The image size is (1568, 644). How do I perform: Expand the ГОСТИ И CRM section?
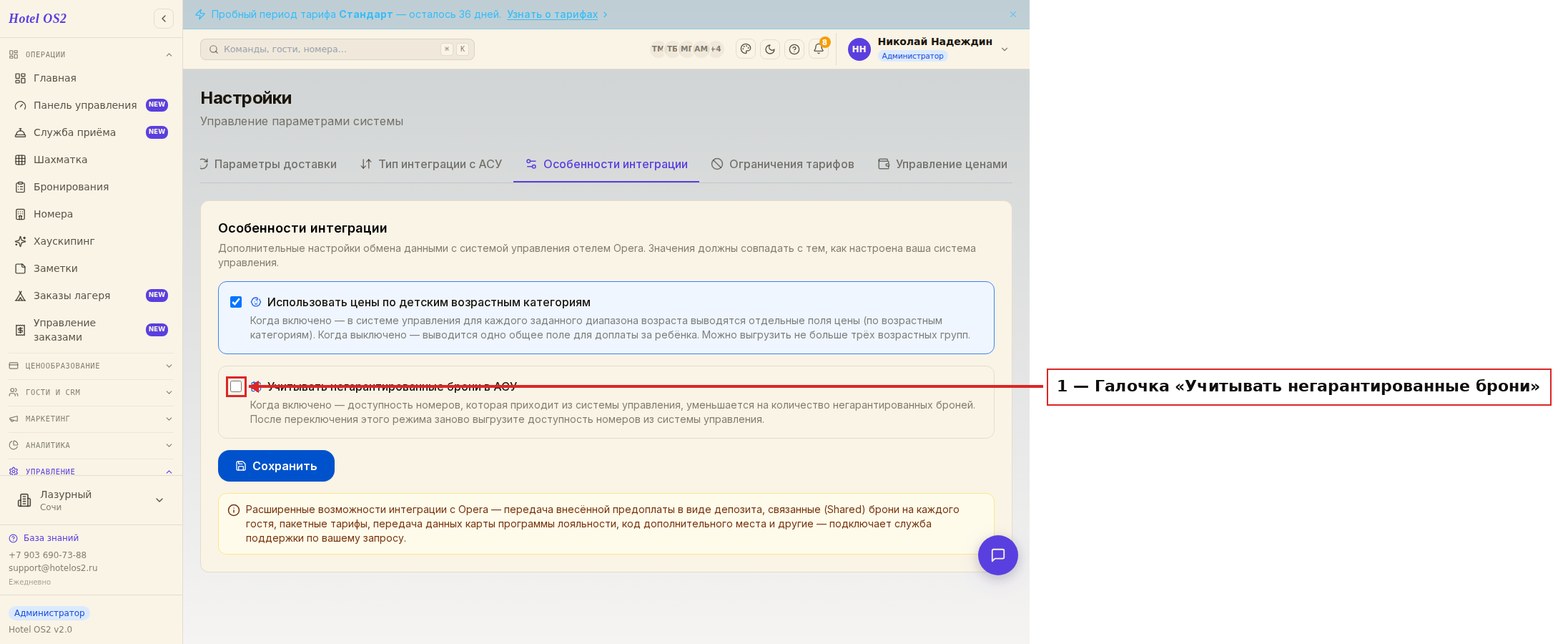click(x=91, y=392)
